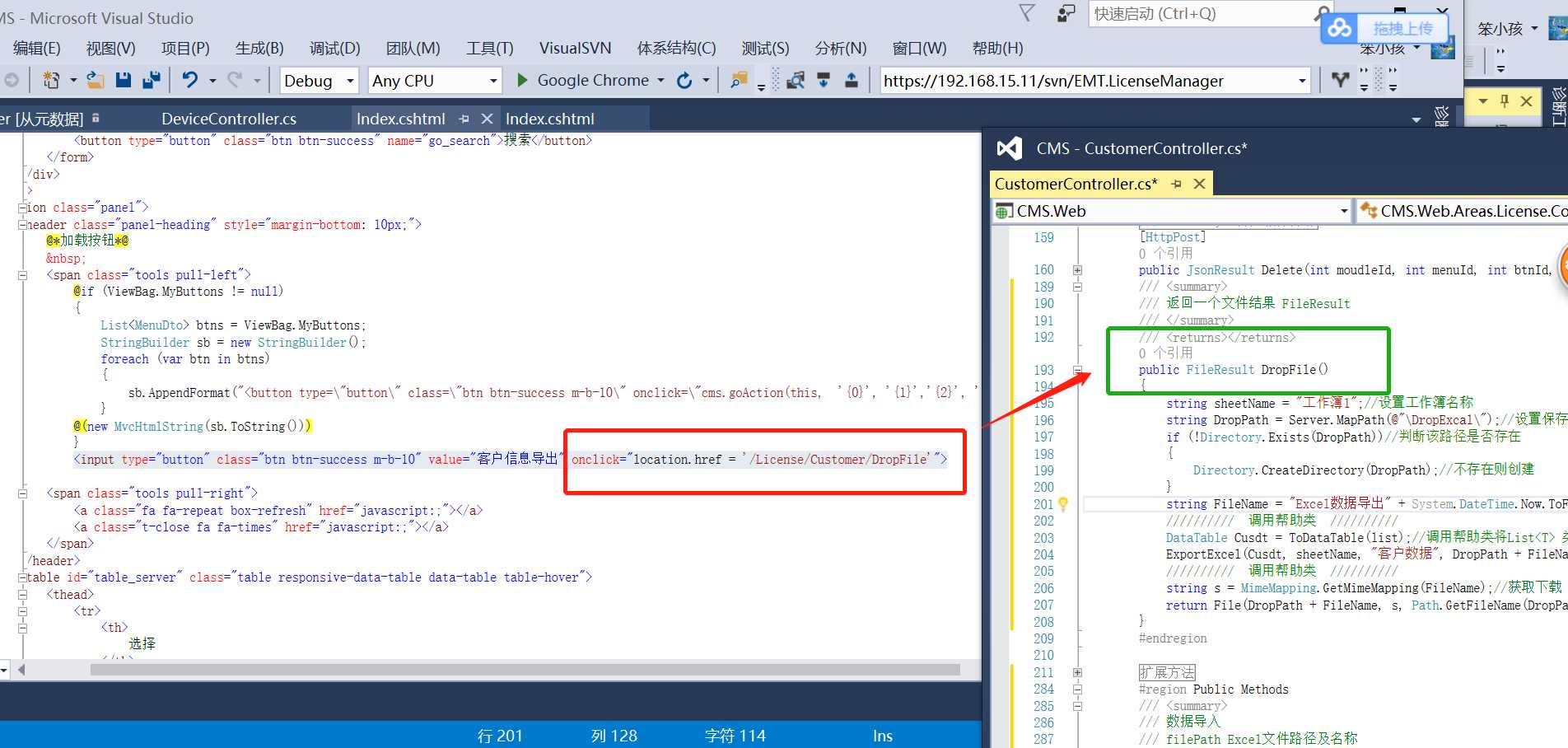This screenshot has width=1568, height=748.
Task: Collapse the panel-heading header block
Action: click(x=23, y=225)
